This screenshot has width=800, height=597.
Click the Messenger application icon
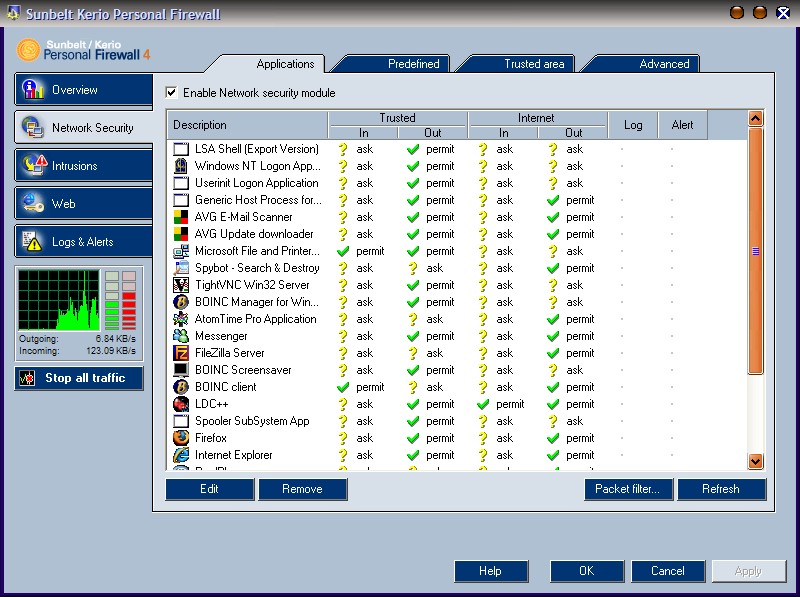coord(181,336)
